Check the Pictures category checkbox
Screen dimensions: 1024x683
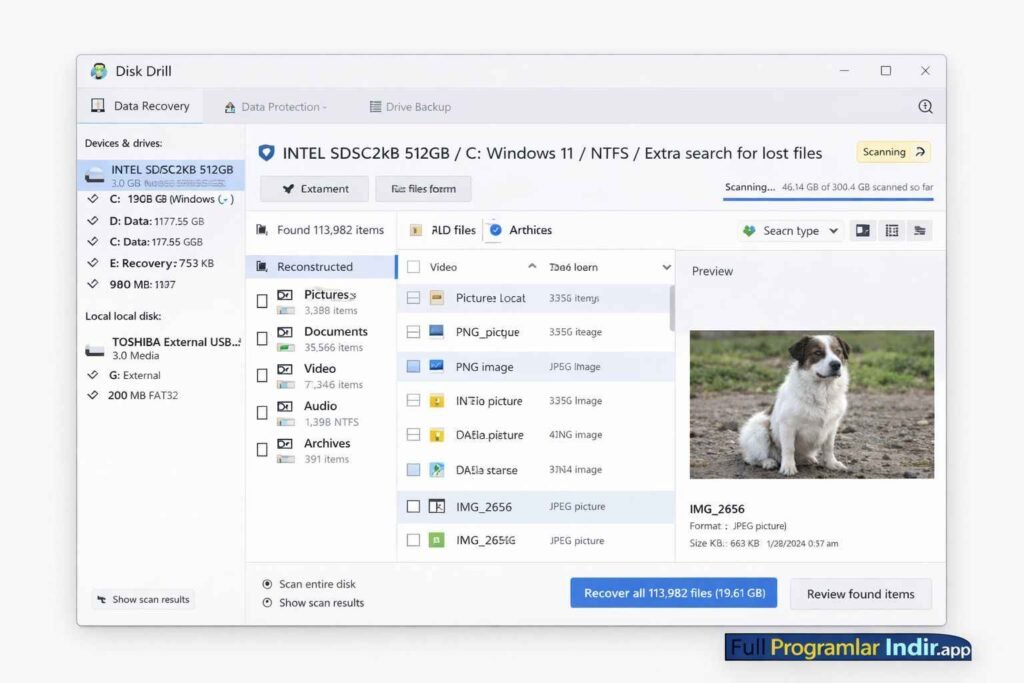click(262, 301)
